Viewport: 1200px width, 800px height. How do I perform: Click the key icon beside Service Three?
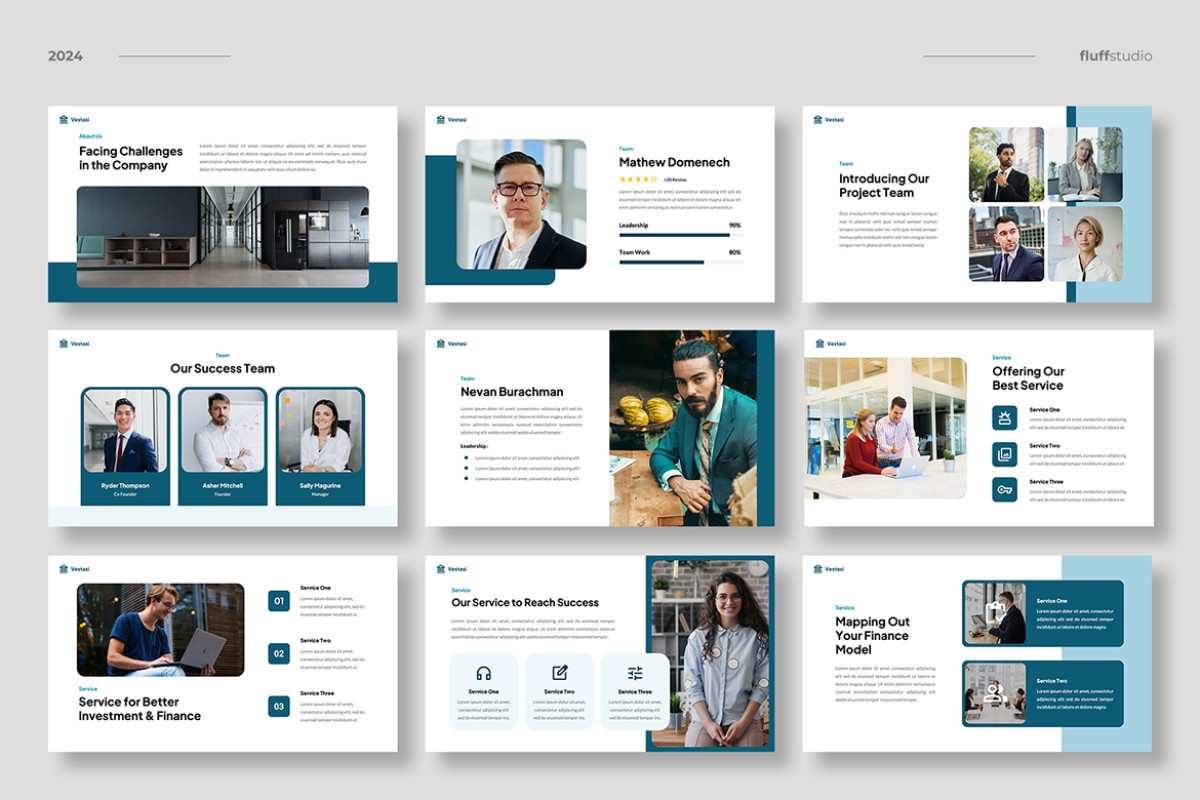1005,490
